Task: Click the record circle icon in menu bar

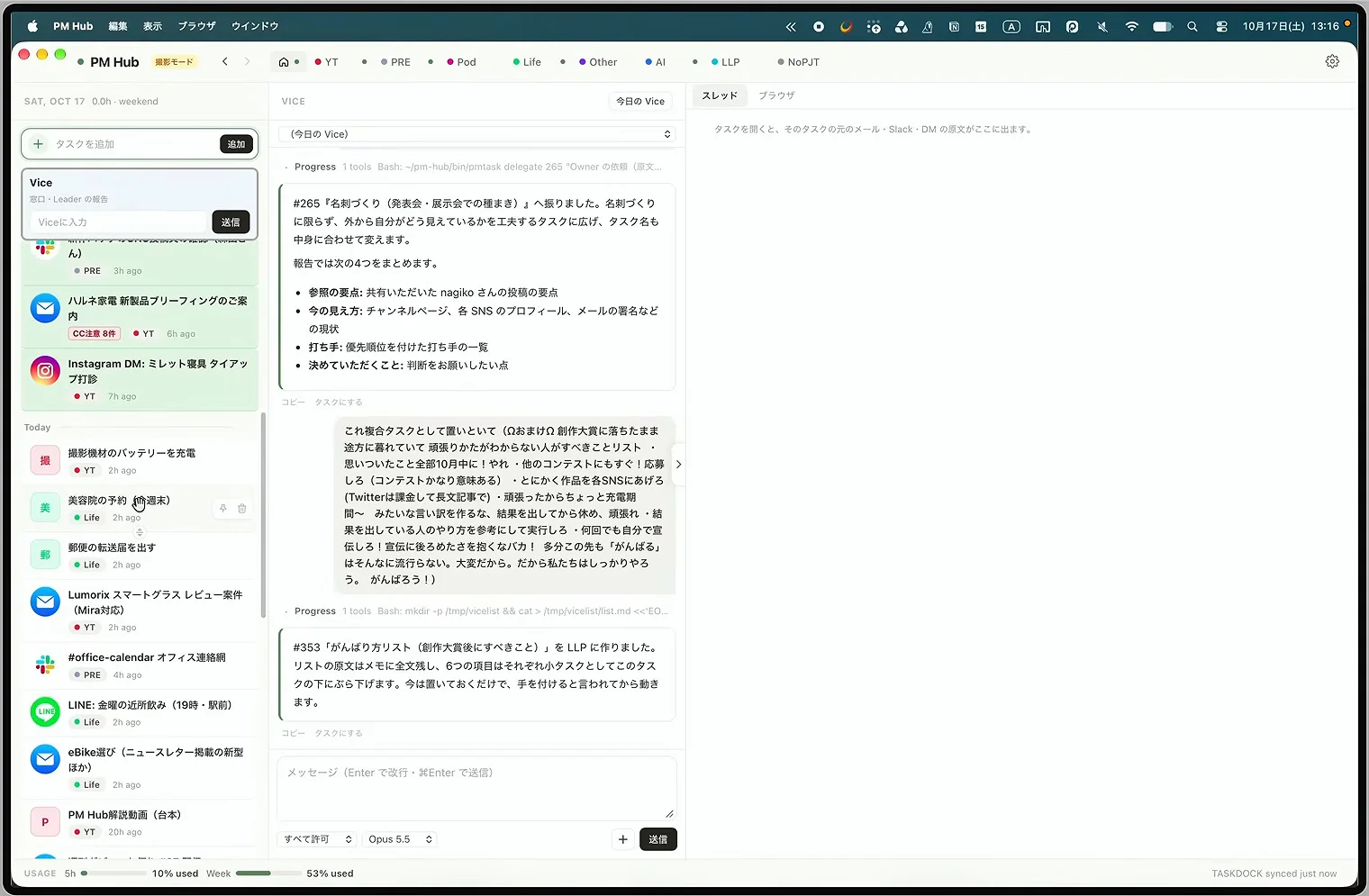Action: pyautogui.click(x=819, y=27)
